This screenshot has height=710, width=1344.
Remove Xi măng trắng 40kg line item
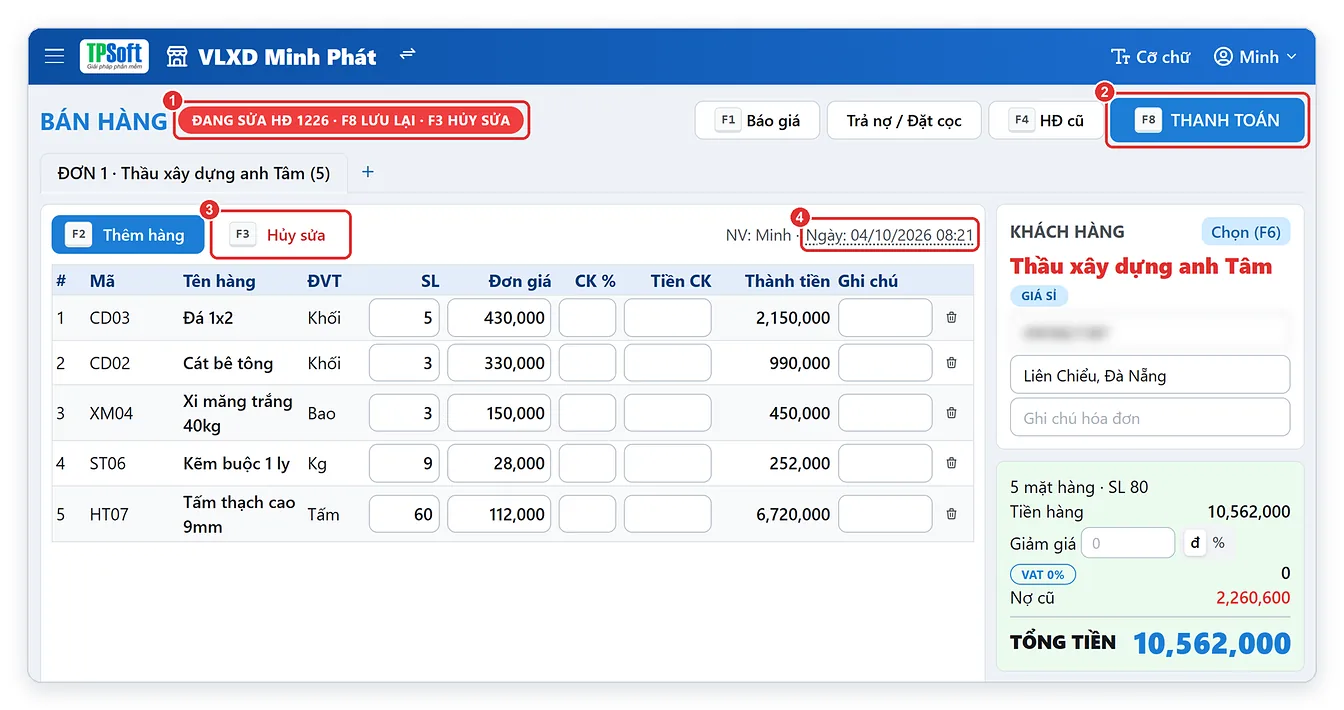click(951, 413)
